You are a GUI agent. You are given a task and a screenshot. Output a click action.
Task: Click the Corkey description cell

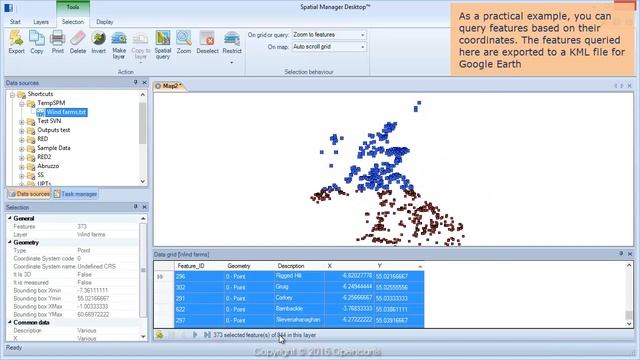pos(299,298)
